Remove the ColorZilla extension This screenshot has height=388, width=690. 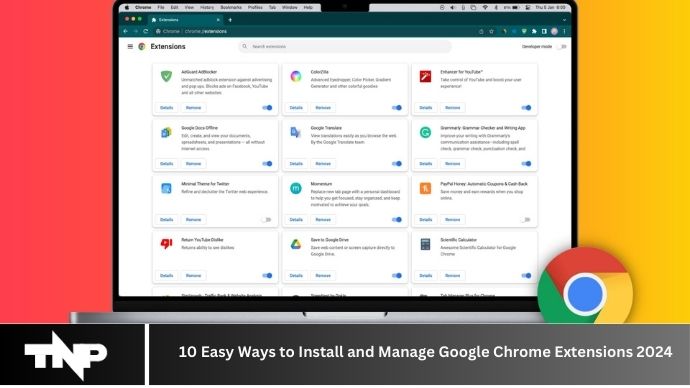coord(323,108)
